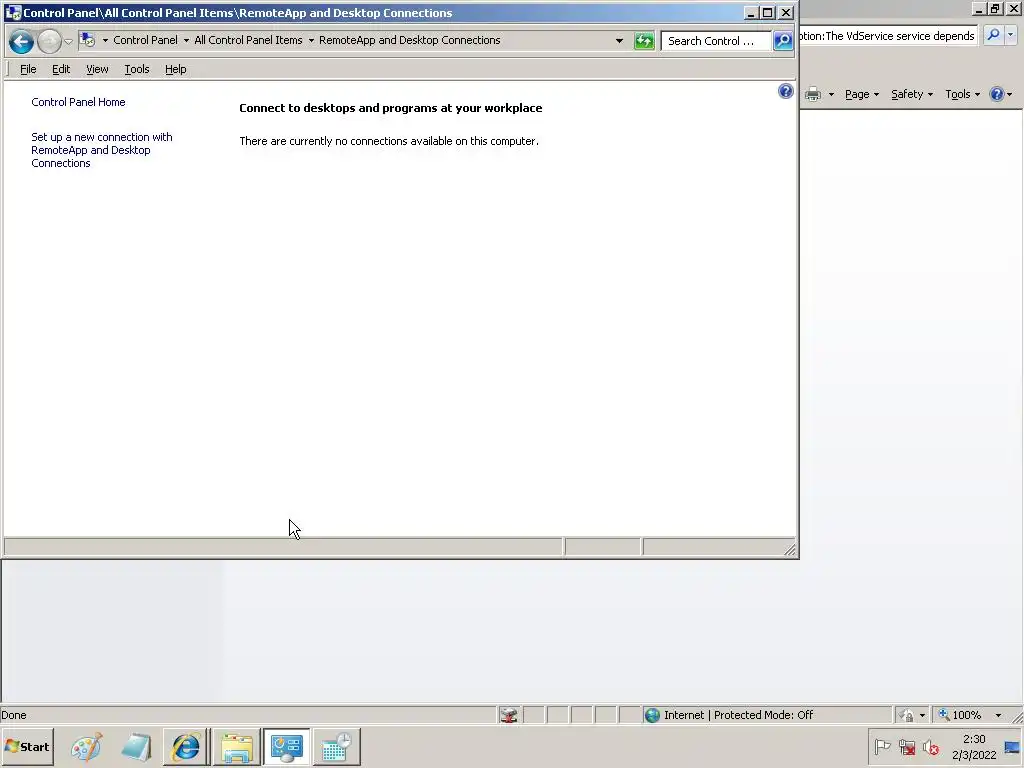
Task: Click the Control Panel taskbar button
Action: [x=286, y=747]
